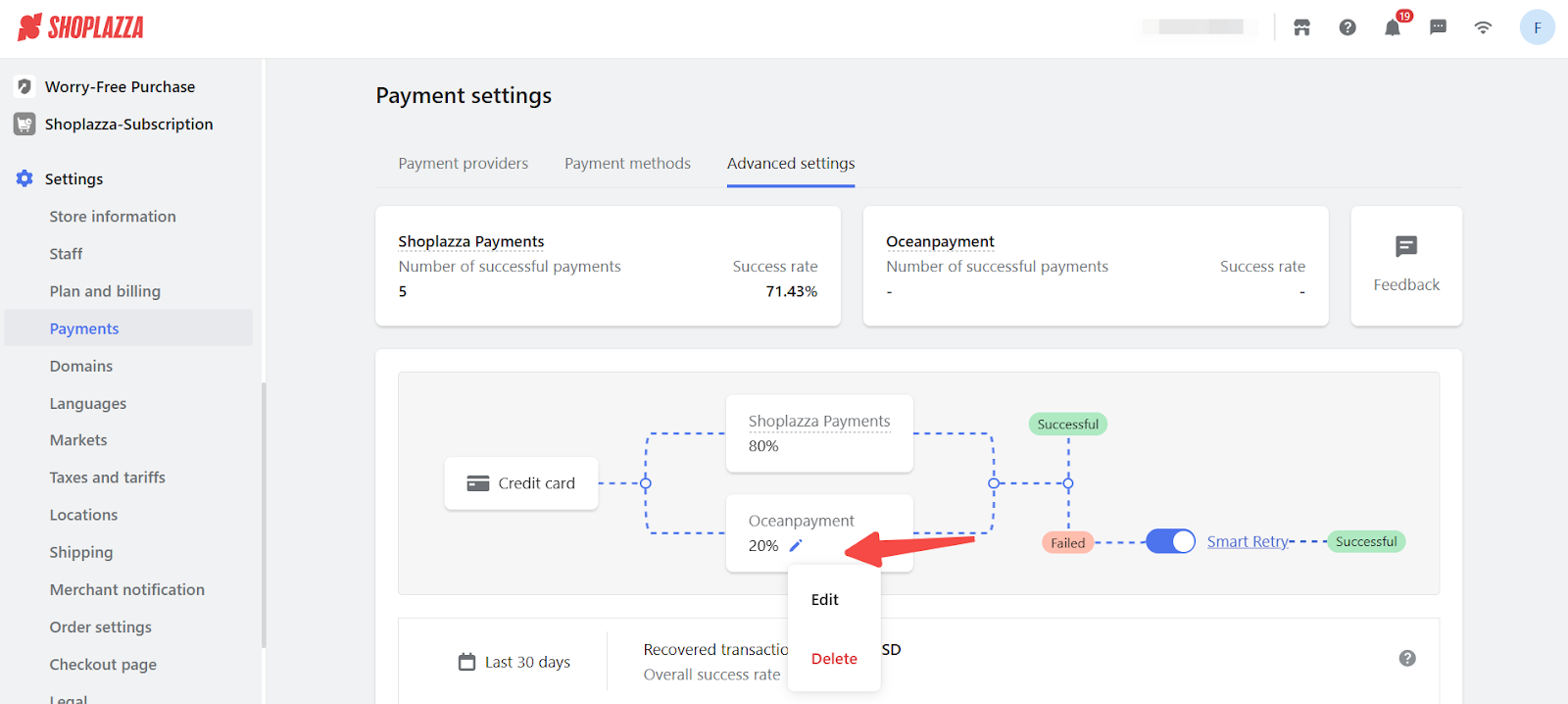Click the credit card icon
1568x704 pixels.
click(478, 483)
